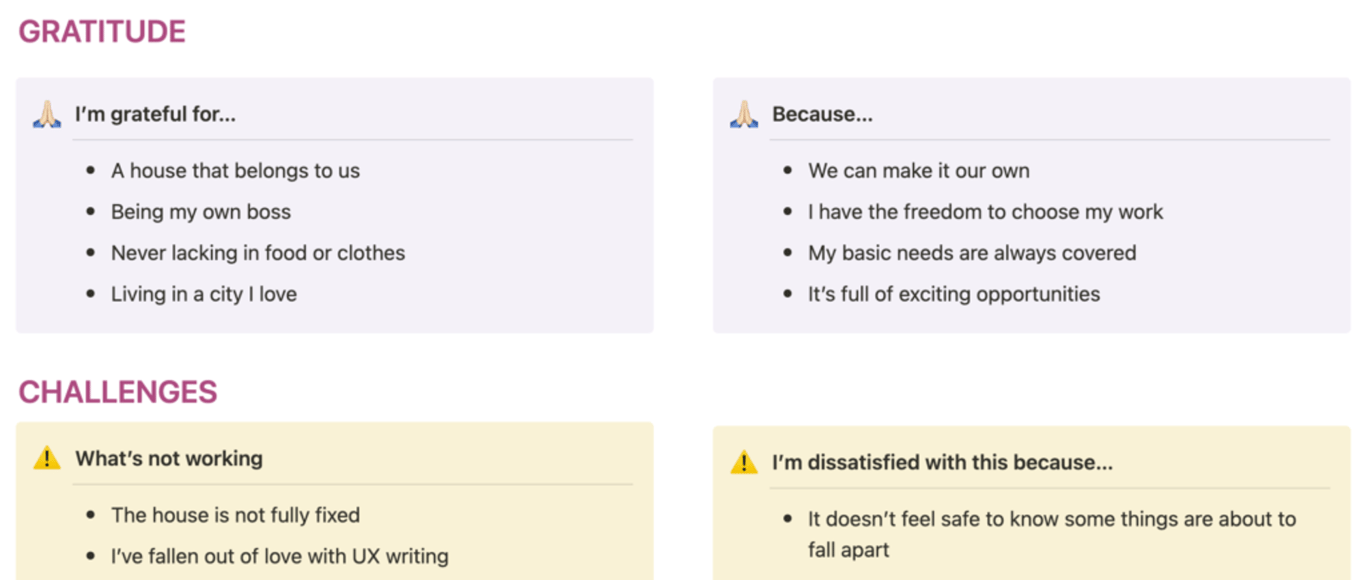1366x580 pixels.
Task: Click the praying hands icon beside 'I'm grateful for...'
Action: tap(47, 115)
